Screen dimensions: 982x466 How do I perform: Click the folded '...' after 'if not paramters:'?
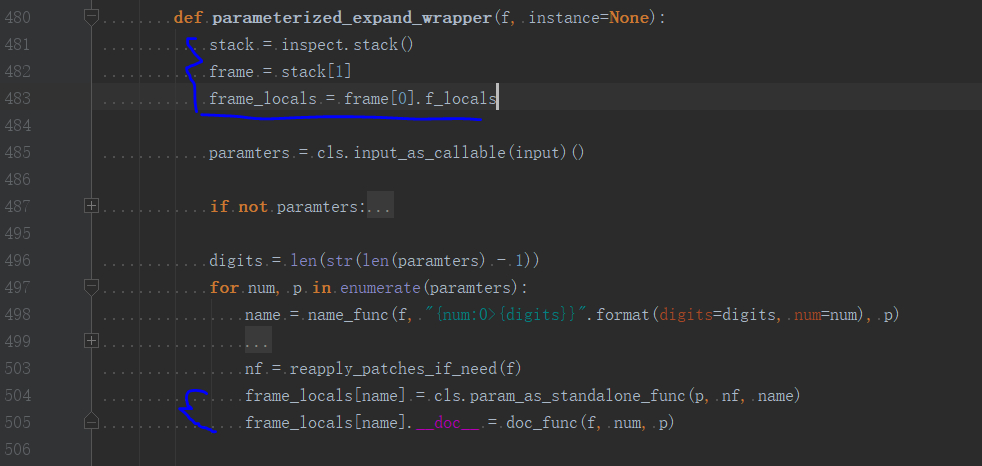click(380, 207)
